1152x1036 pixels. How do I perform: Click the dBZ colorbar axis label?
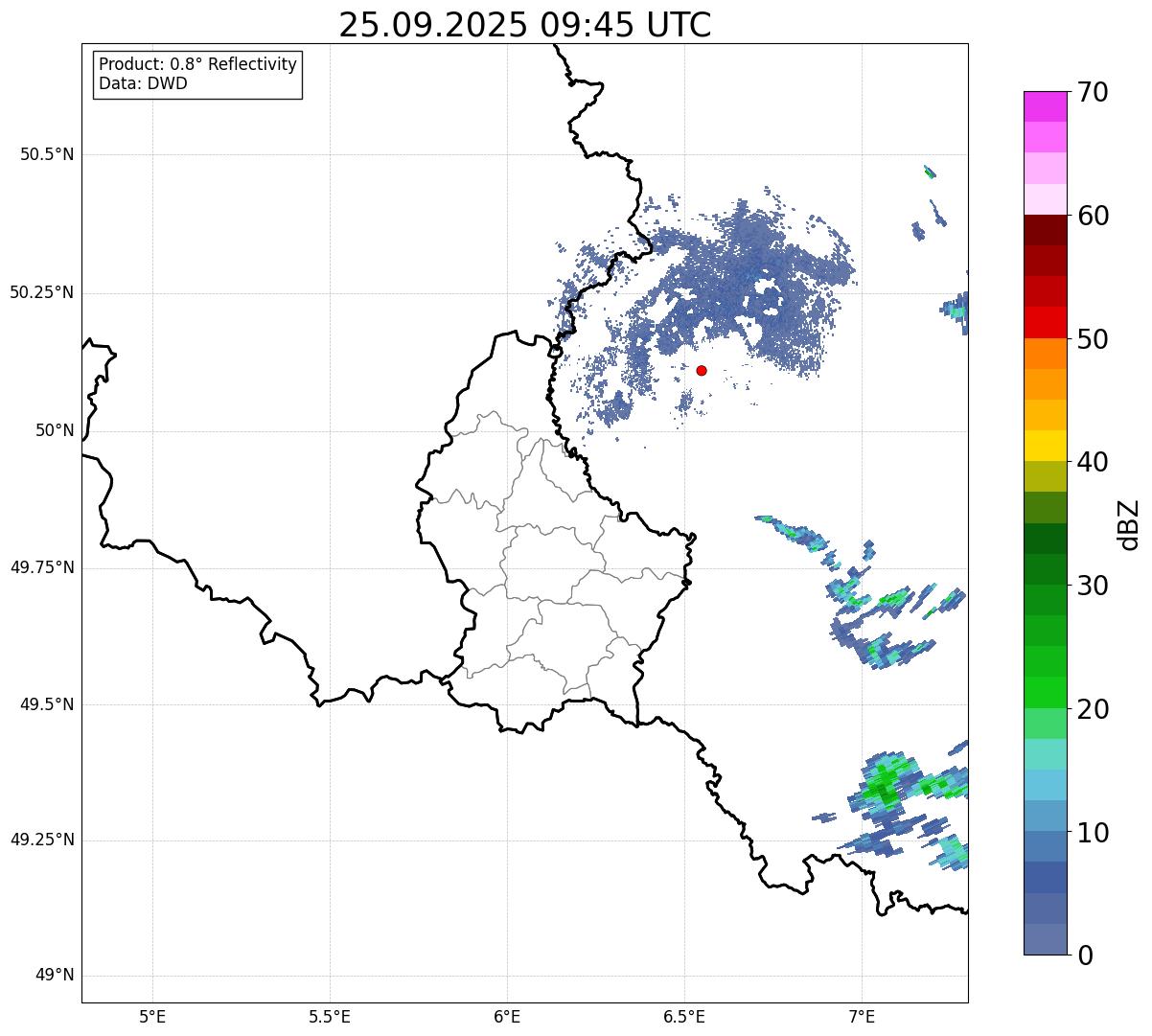1129,524
